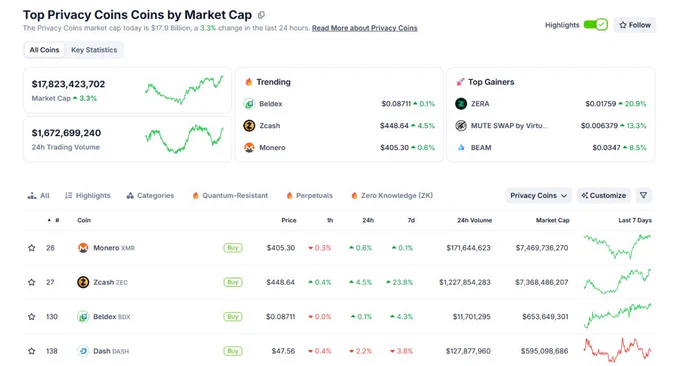This screenshot has height=366, width=680.
Task: Select the Quantum-Resistant category tab
Action: (x=230, y=196)
